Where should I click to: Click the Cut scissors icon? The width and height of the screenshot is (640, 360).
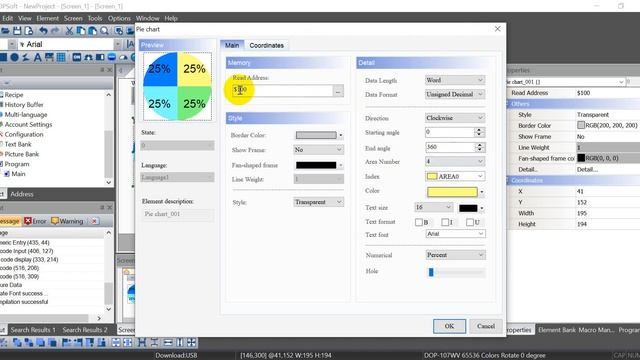click(69, 31)
